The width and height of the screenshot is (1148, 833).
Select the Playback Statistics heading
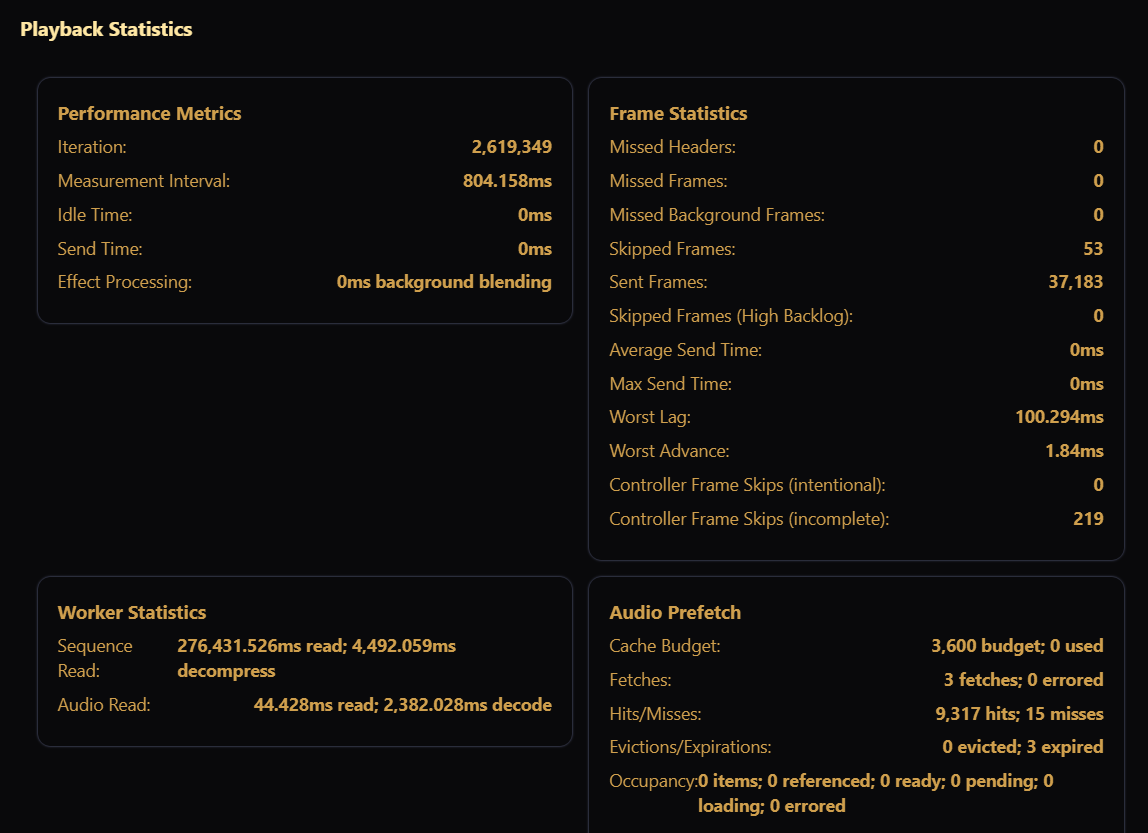106,29
